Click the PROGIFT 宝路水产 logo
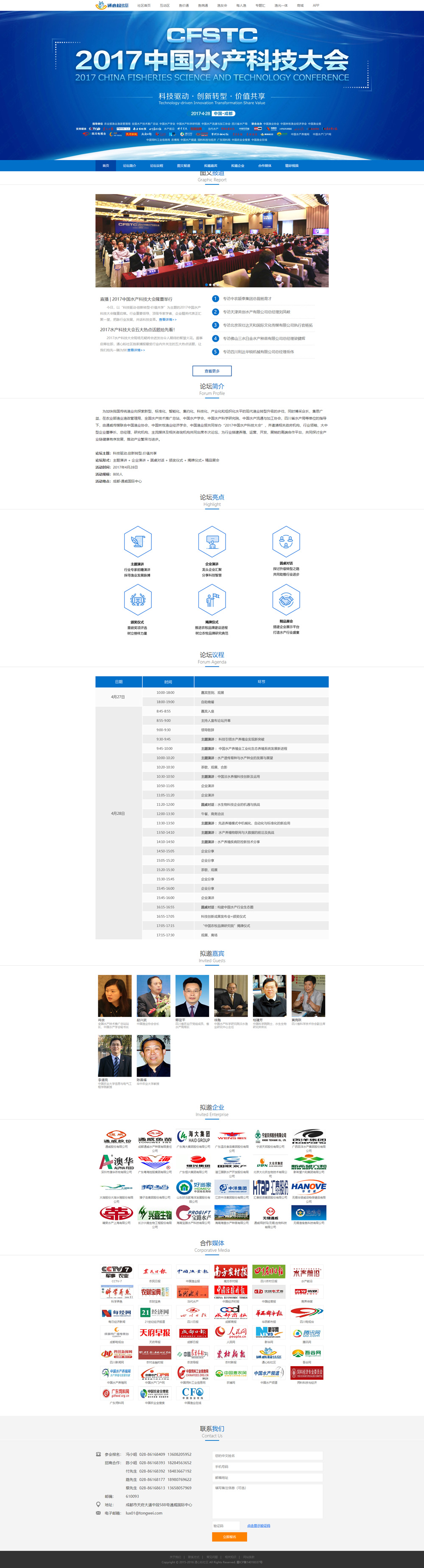The width and height of the screenshot is (424, 1568). pyautogui.click(x=193, y=1213)
